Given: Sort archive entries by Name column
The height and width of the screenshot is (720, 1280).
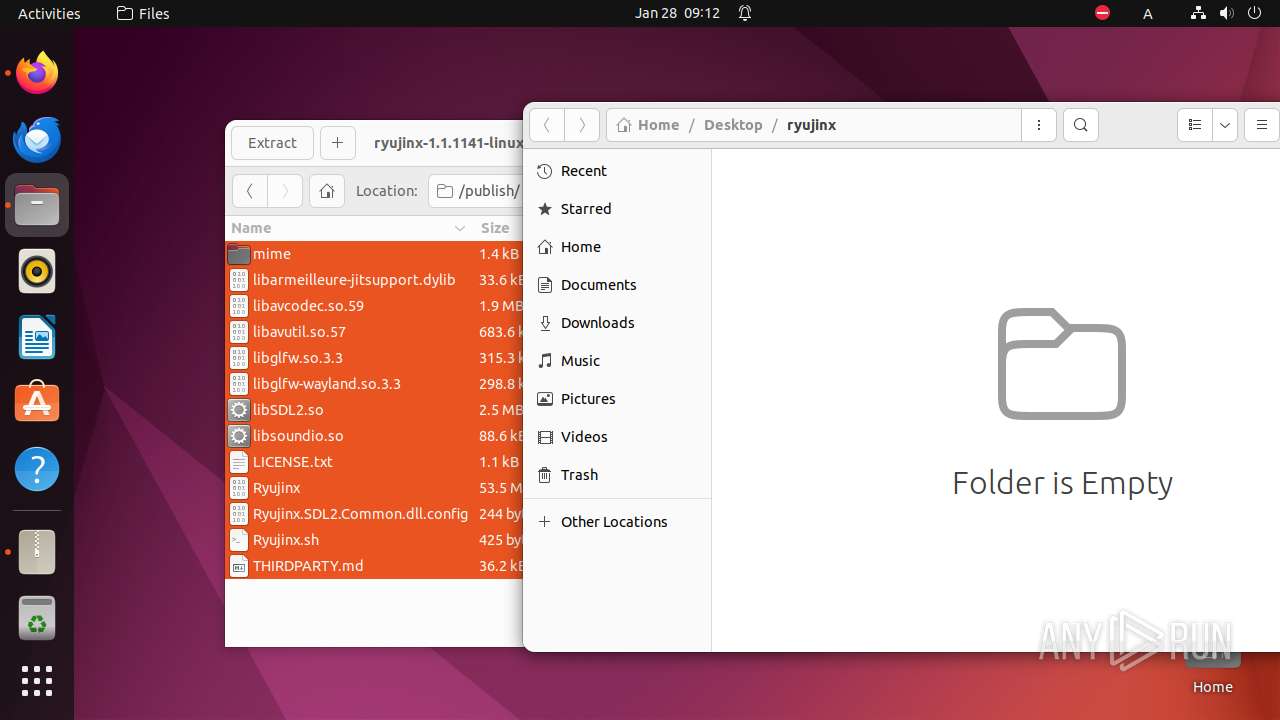Looking at the screenshot, I should pyautogui.click(x=349, y=228).
